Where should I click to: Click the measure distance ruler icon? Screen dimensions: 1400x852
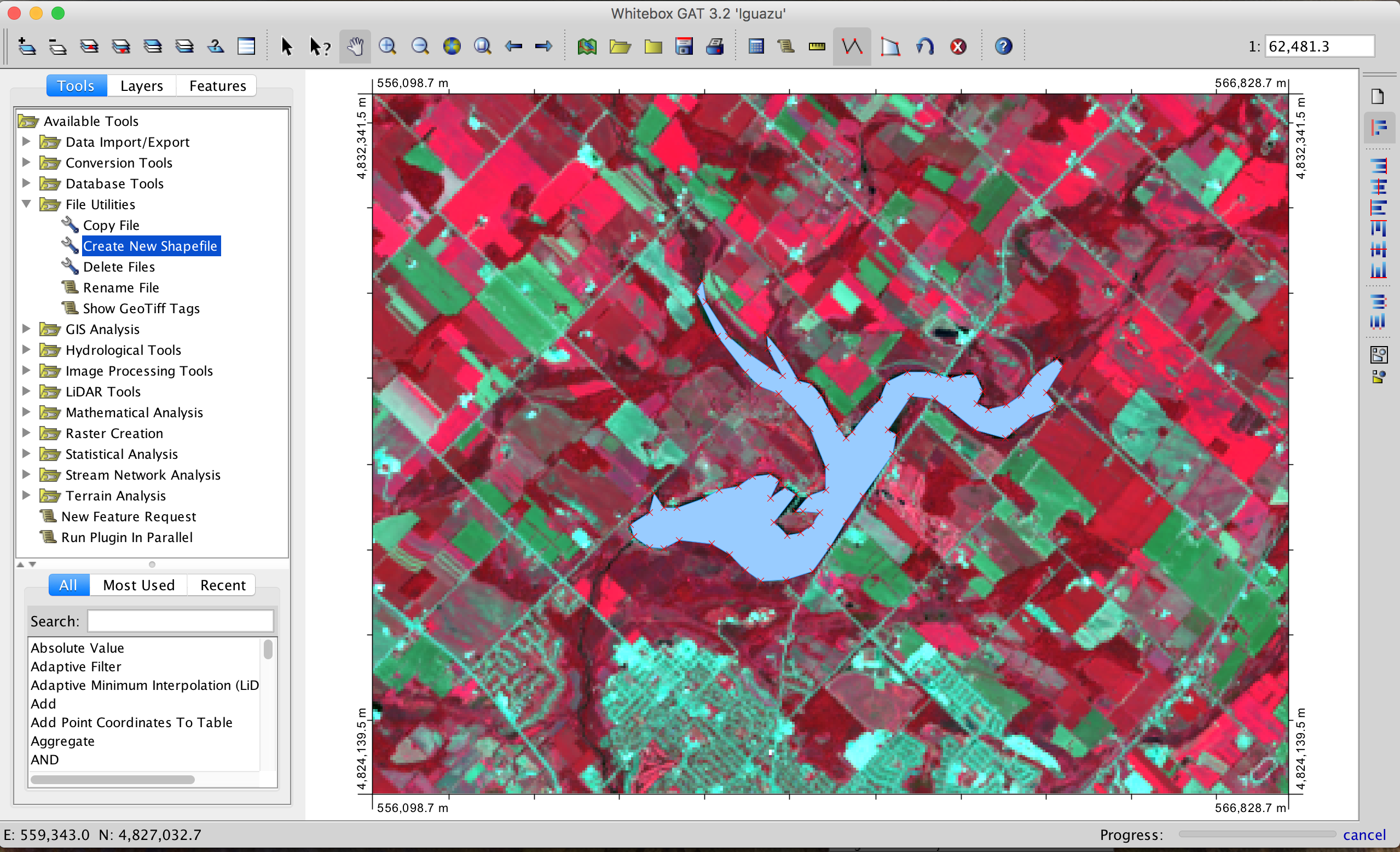point(817,47)
